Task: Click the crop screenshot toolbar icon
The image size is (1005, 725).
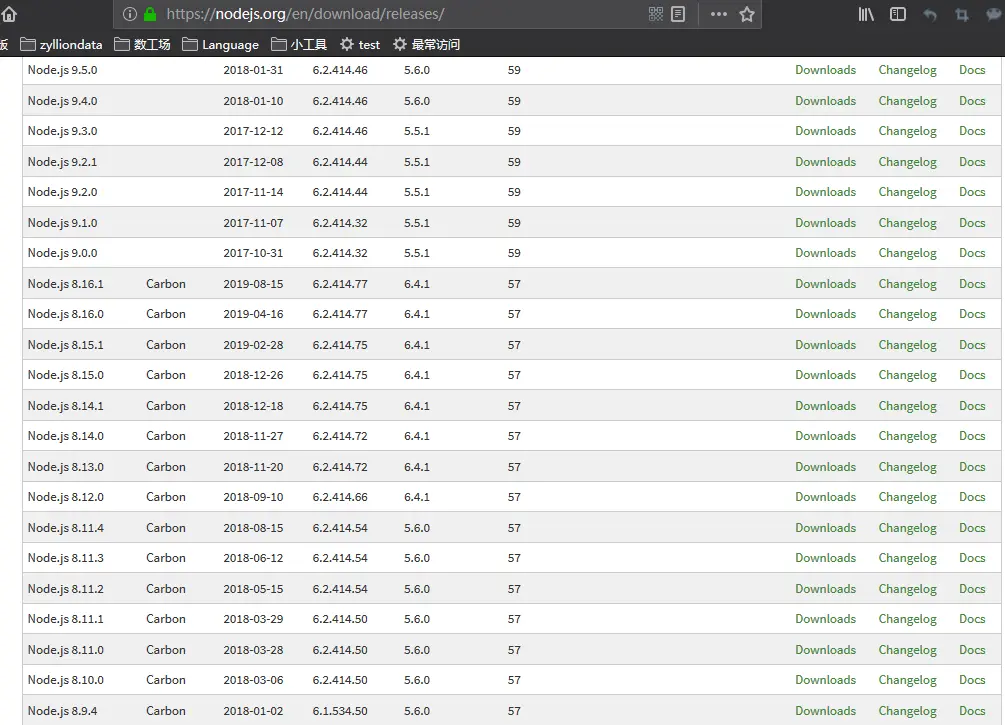Action: coord(962,15)
